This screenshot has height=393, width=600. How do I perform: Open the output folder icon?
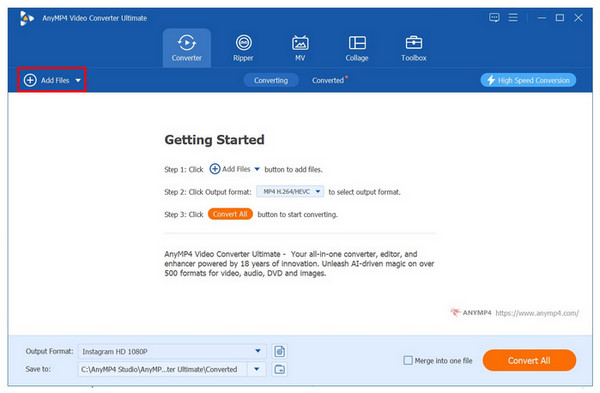[280, 369]
